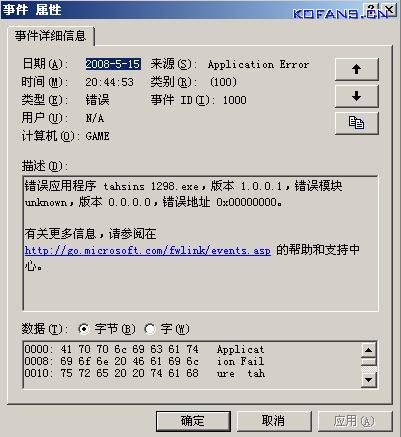The width and height of the screenshot is (401, 437).
Task: Click the 取消 button
Action: (x=274, y=421)
